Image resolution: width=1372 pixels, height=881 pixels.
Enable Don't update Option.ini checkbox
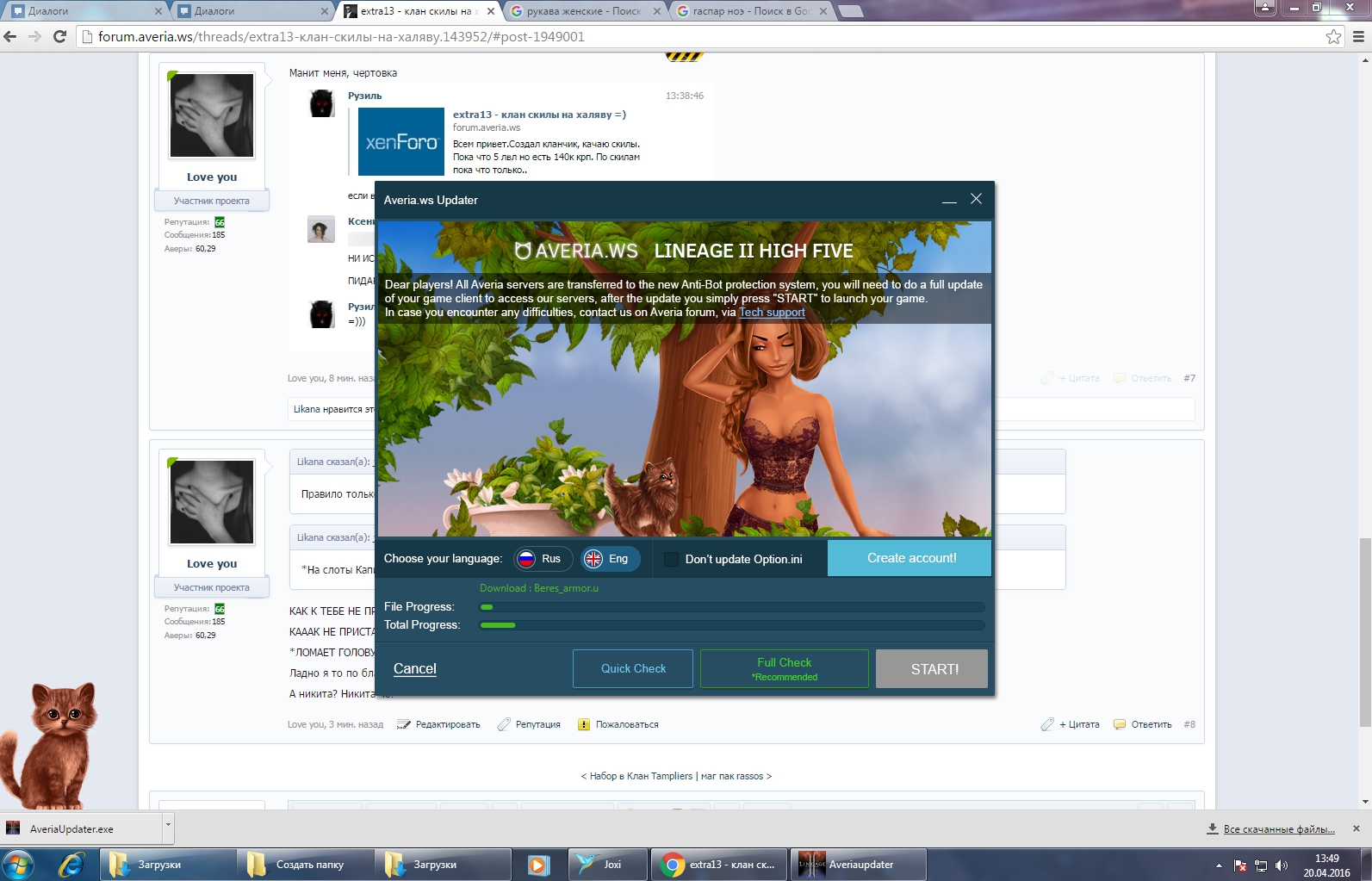[x=672, y=559]
